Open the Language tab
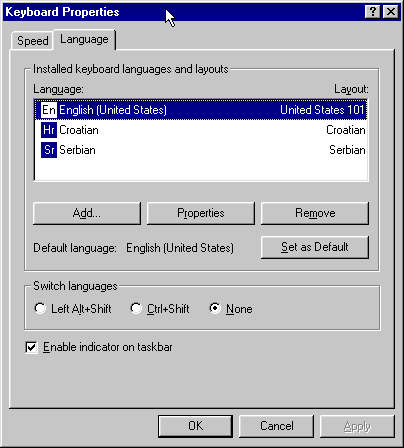Image resolution: width=404 pixels, height=448 pixels. coord(84,39)
